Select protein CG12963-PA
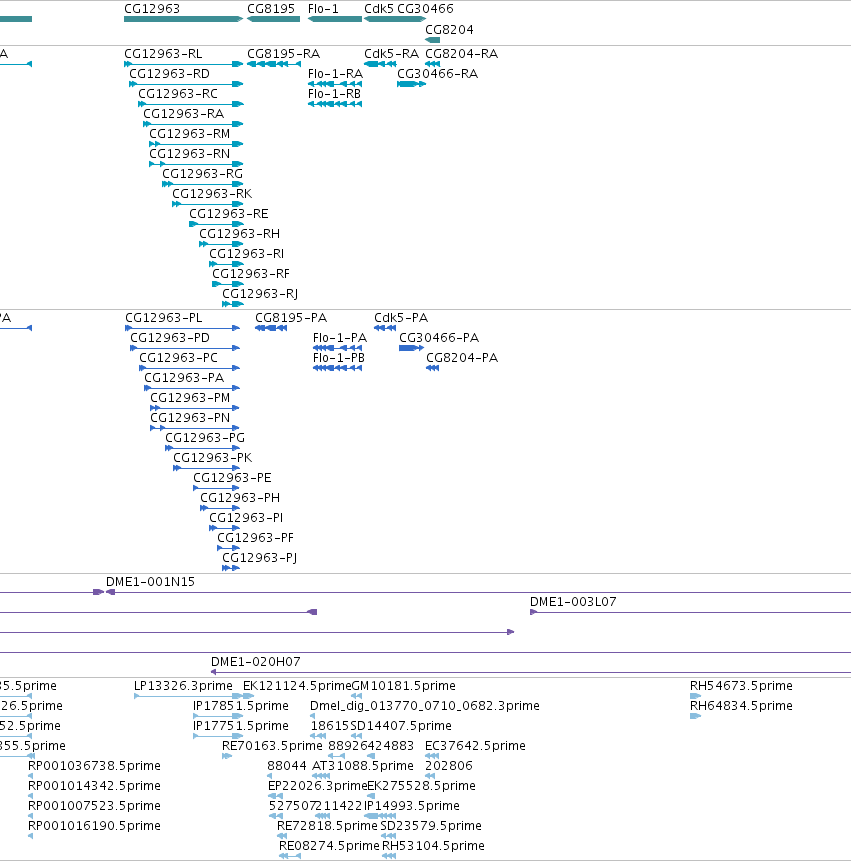851x861 pixels. click(184, 378)
